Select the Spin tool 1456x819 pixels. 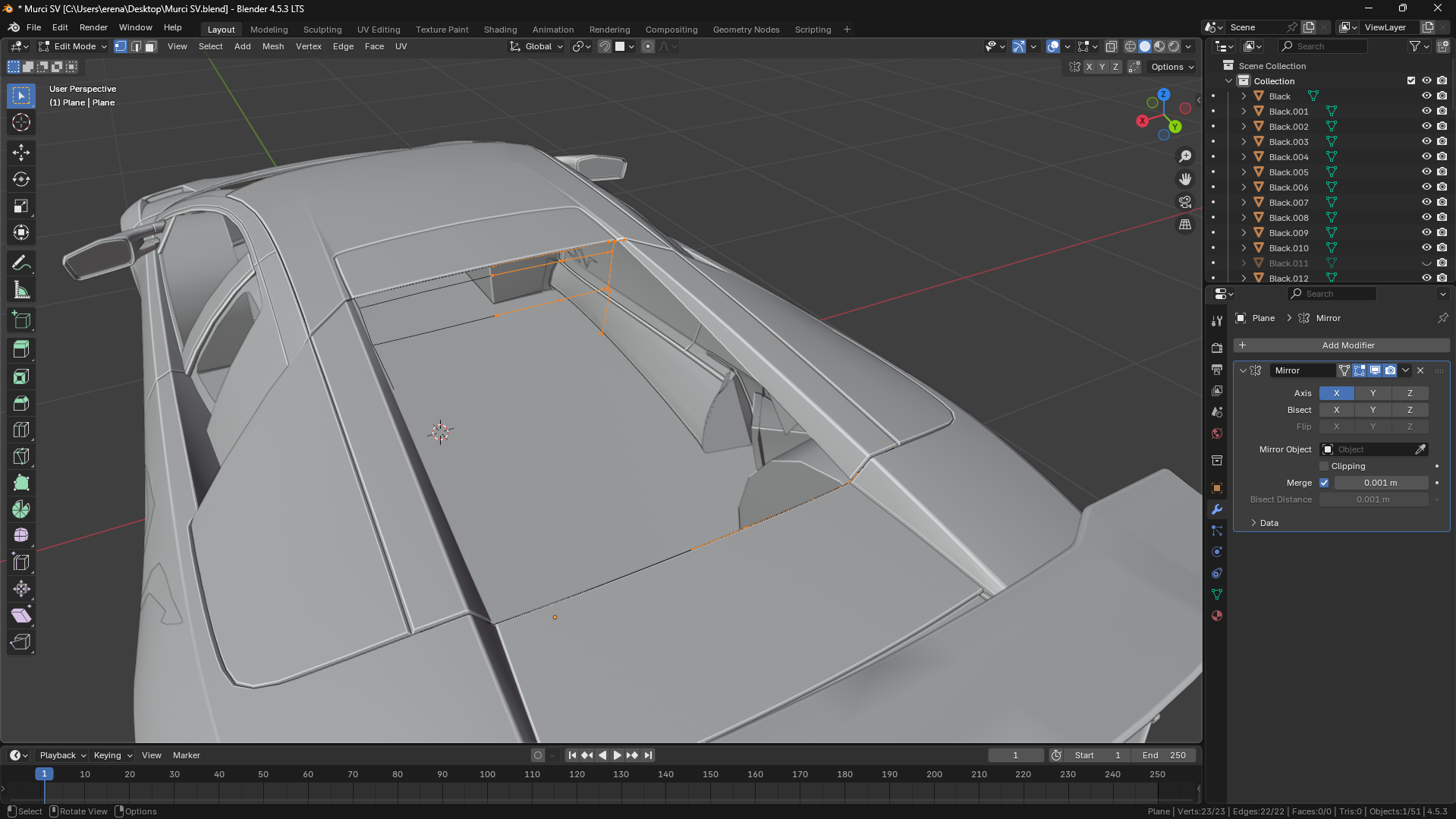coord(21,509)
